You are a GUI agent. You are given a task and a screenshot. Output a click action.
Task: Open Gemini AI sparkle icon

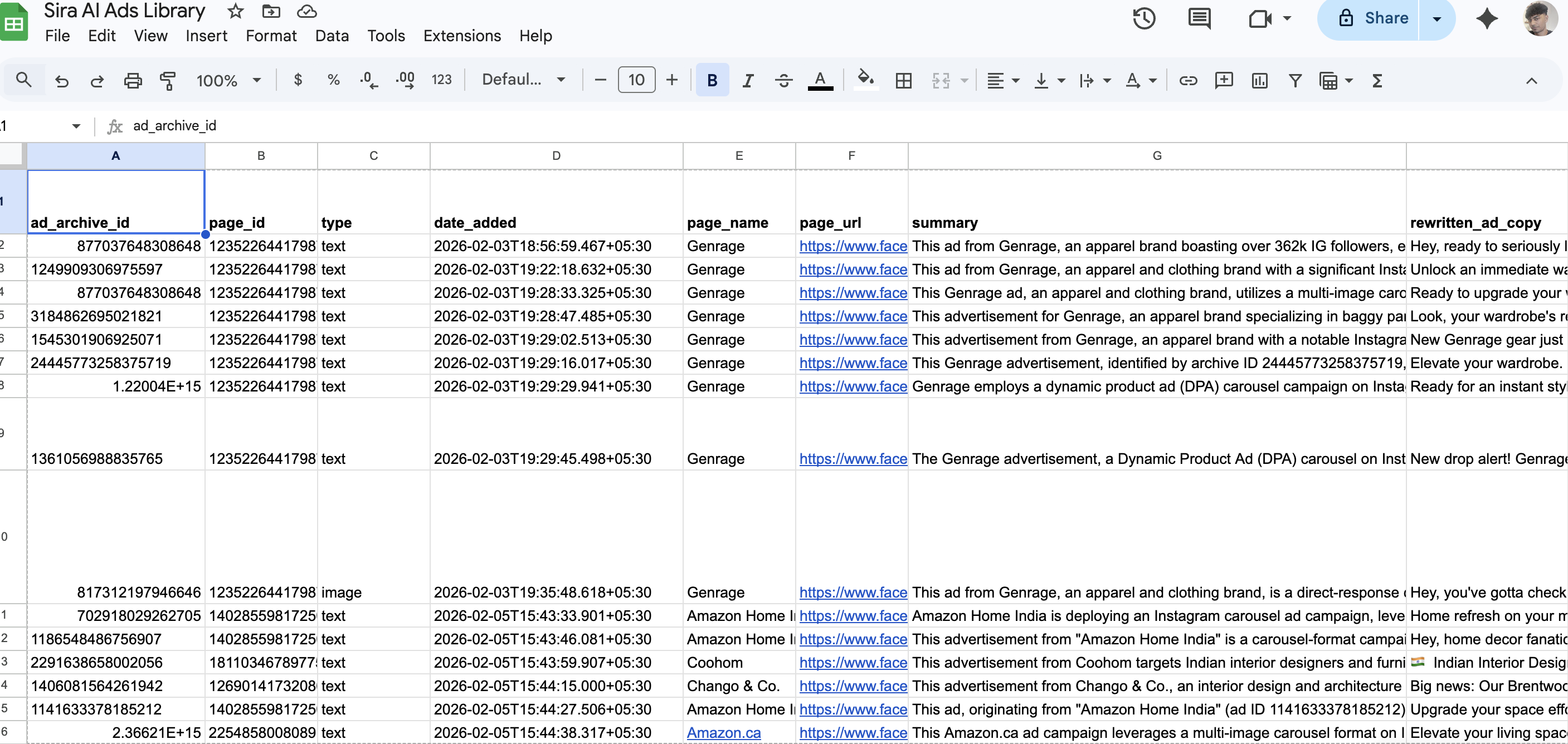tap(1487, 18)
